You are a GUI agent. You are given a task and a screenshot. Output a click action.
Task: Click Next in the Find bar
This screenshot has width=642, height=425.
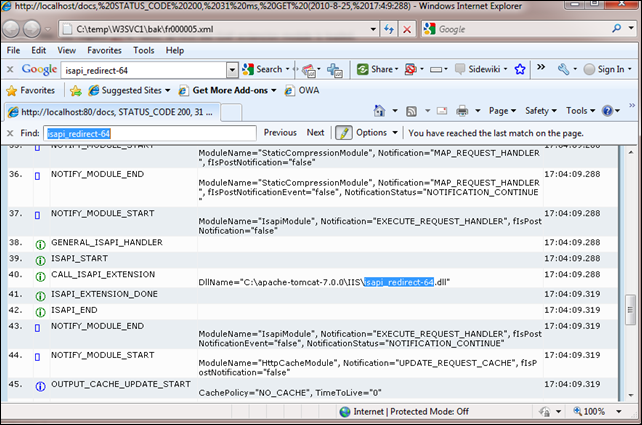(315, 133)
